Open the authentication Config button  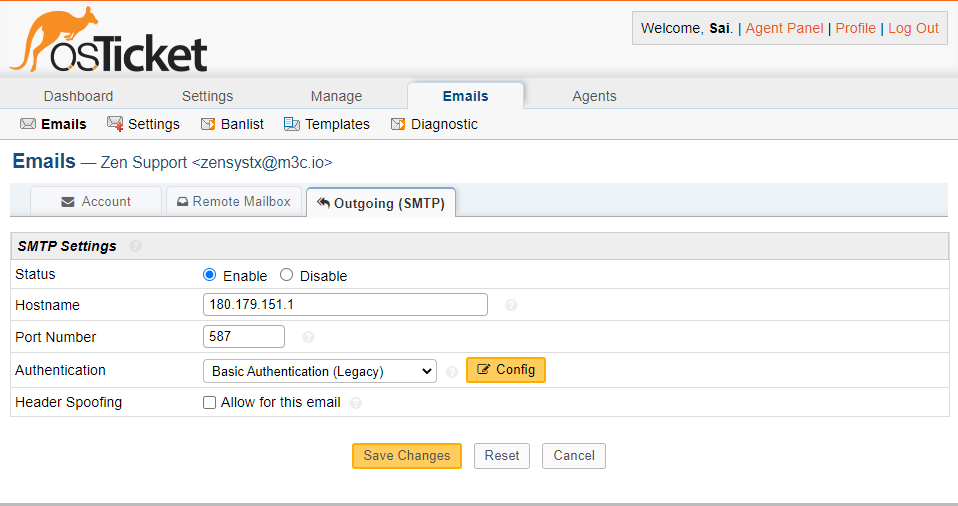tap(506, 370)
